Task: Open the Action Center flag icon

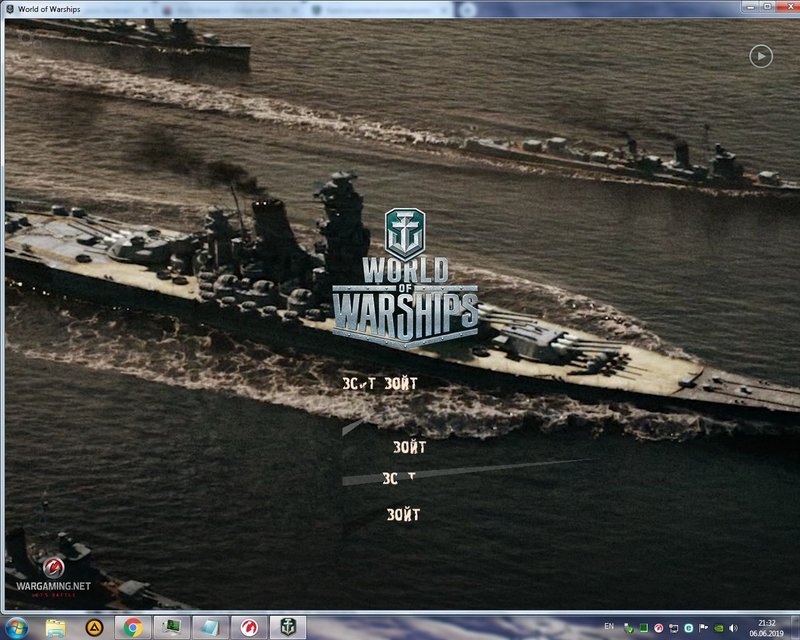Action: (704, 628)
